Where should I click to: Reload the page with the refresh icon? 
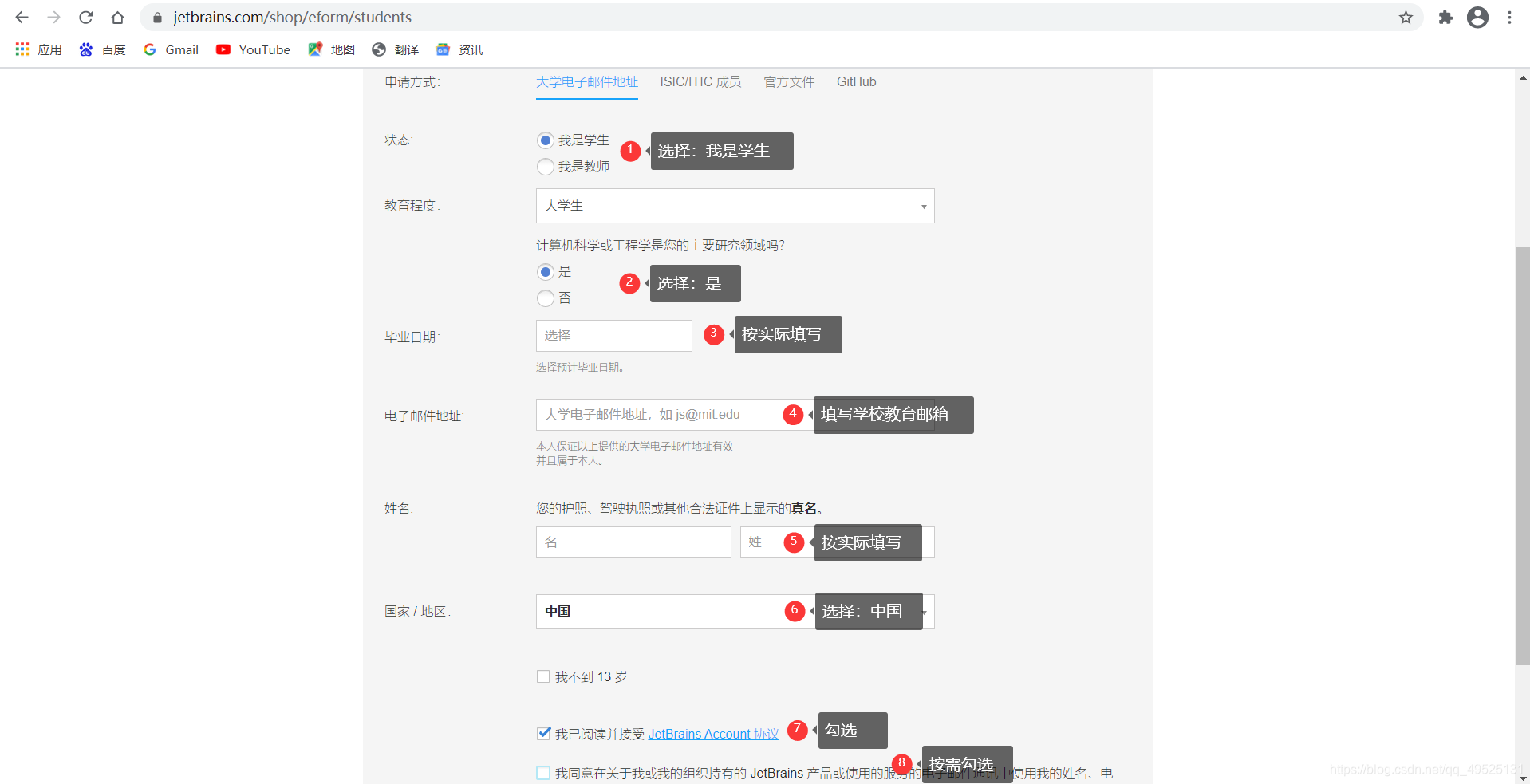85,17
